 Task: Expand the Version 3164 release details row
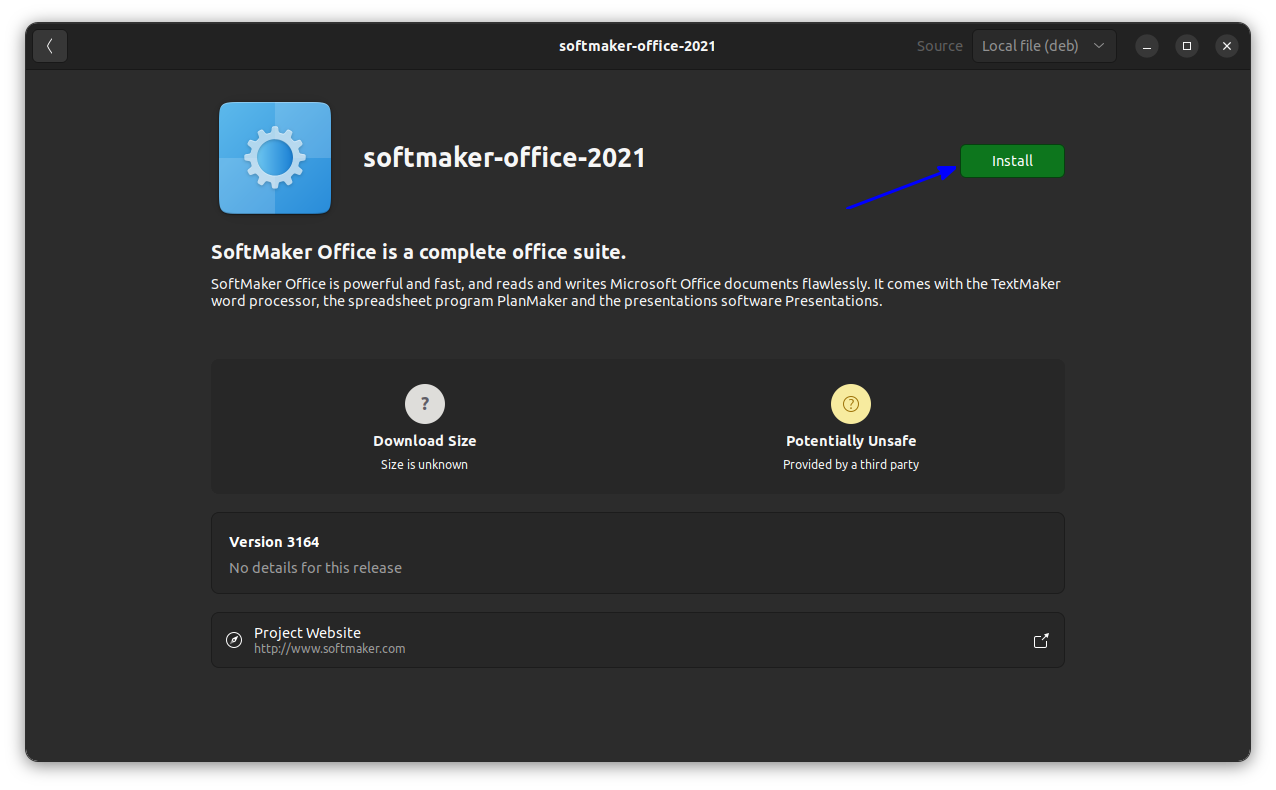(637, 552)
